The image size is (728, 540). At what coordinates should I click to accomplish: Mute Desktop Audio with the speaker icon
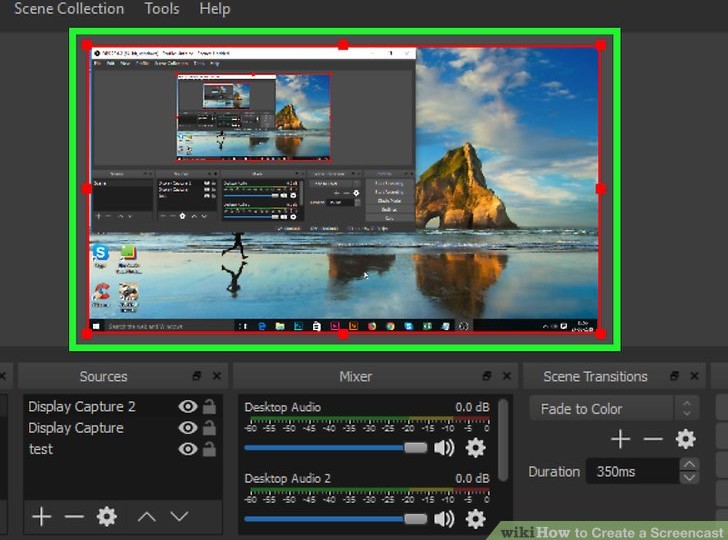click(444, 448)
